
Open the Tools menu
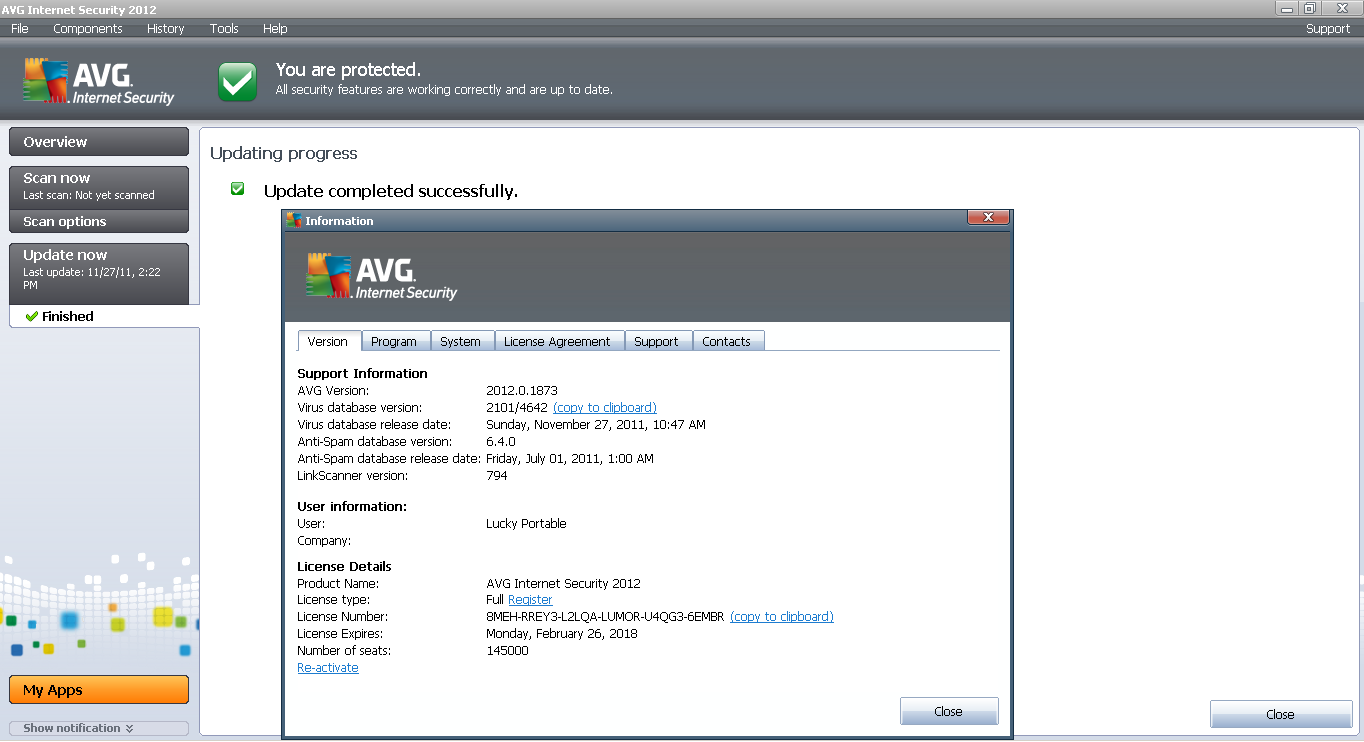click(224, 29)
